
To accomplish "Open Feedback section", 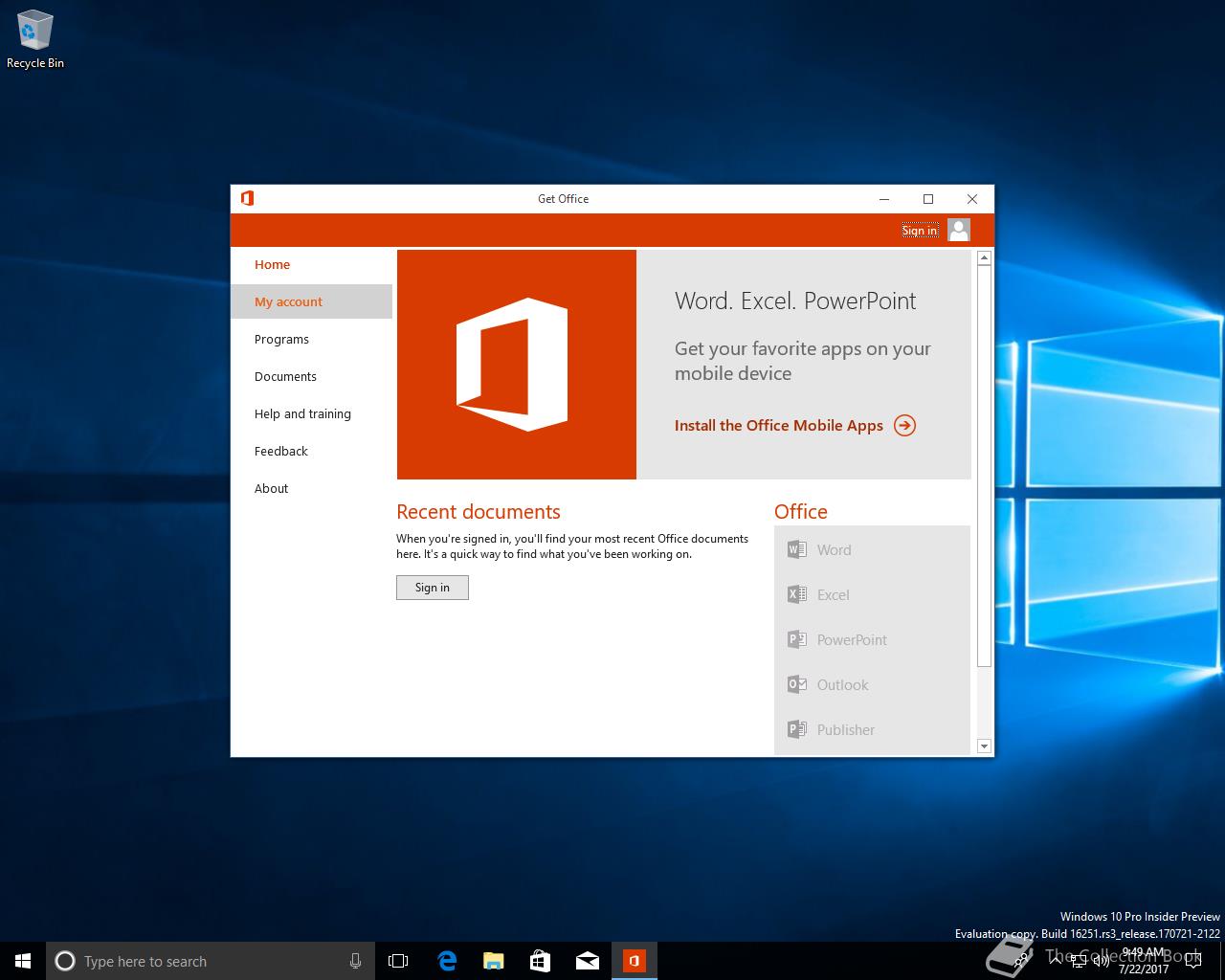I will coord(280,451).
